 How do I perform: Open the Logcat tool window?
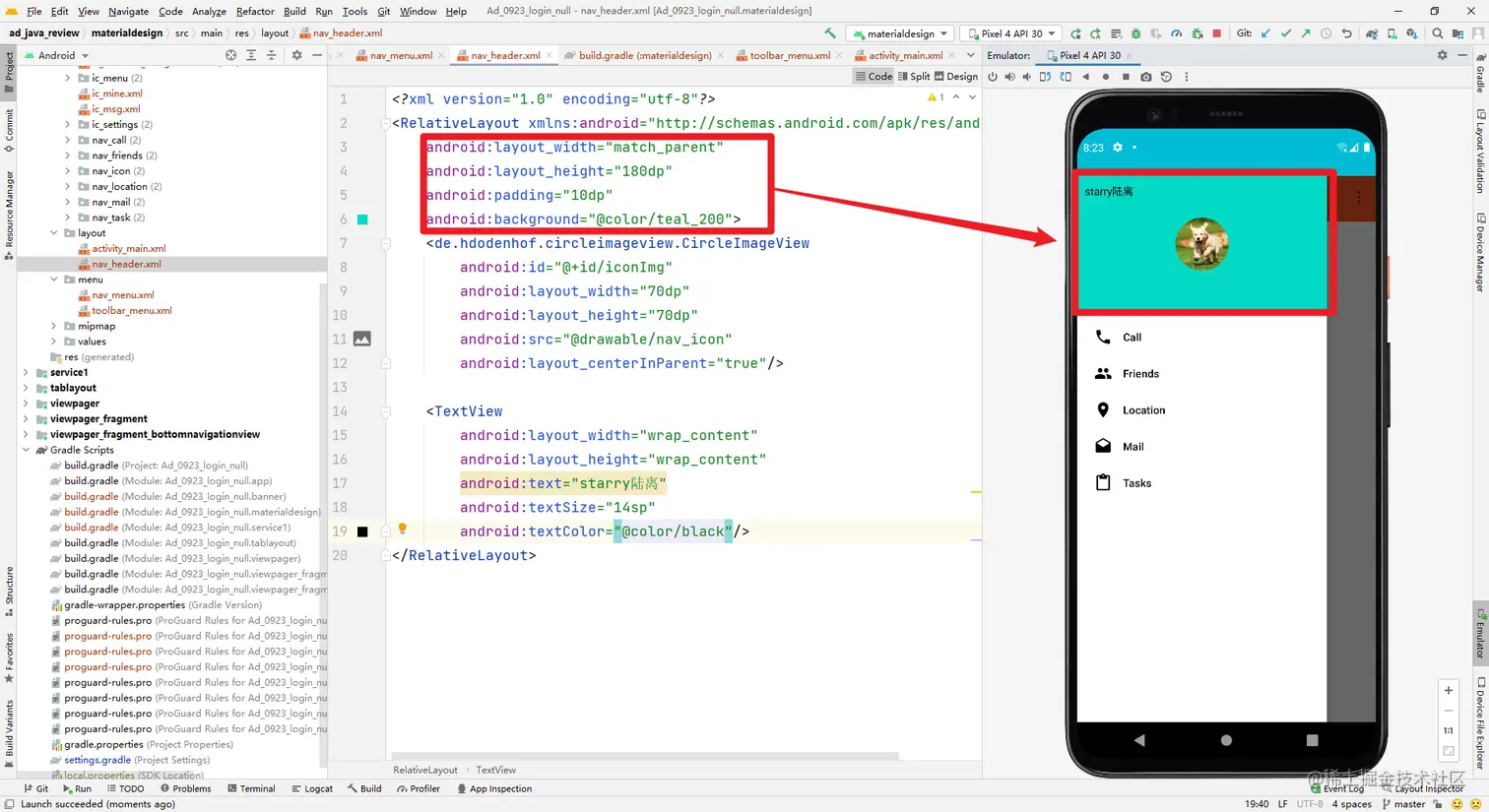312,788
